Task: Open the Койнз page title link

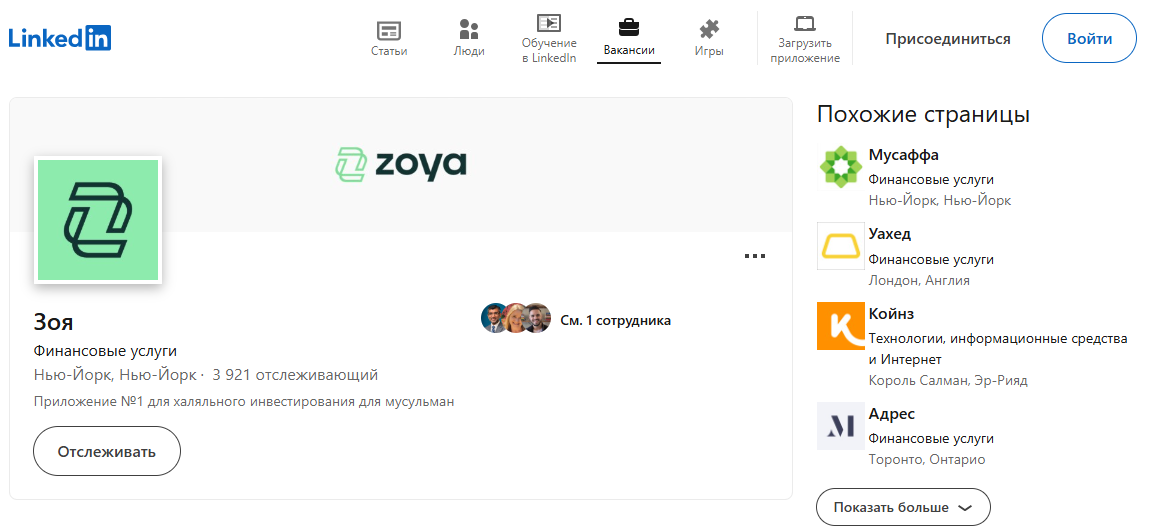Action: tap(891, 314)
